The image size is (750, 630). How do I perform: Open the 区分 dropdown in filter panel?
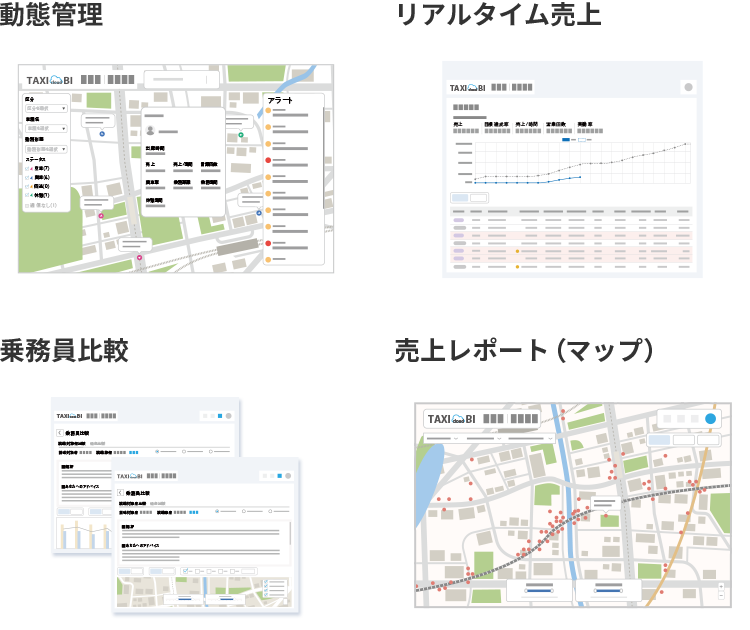[x=46, y=108]
